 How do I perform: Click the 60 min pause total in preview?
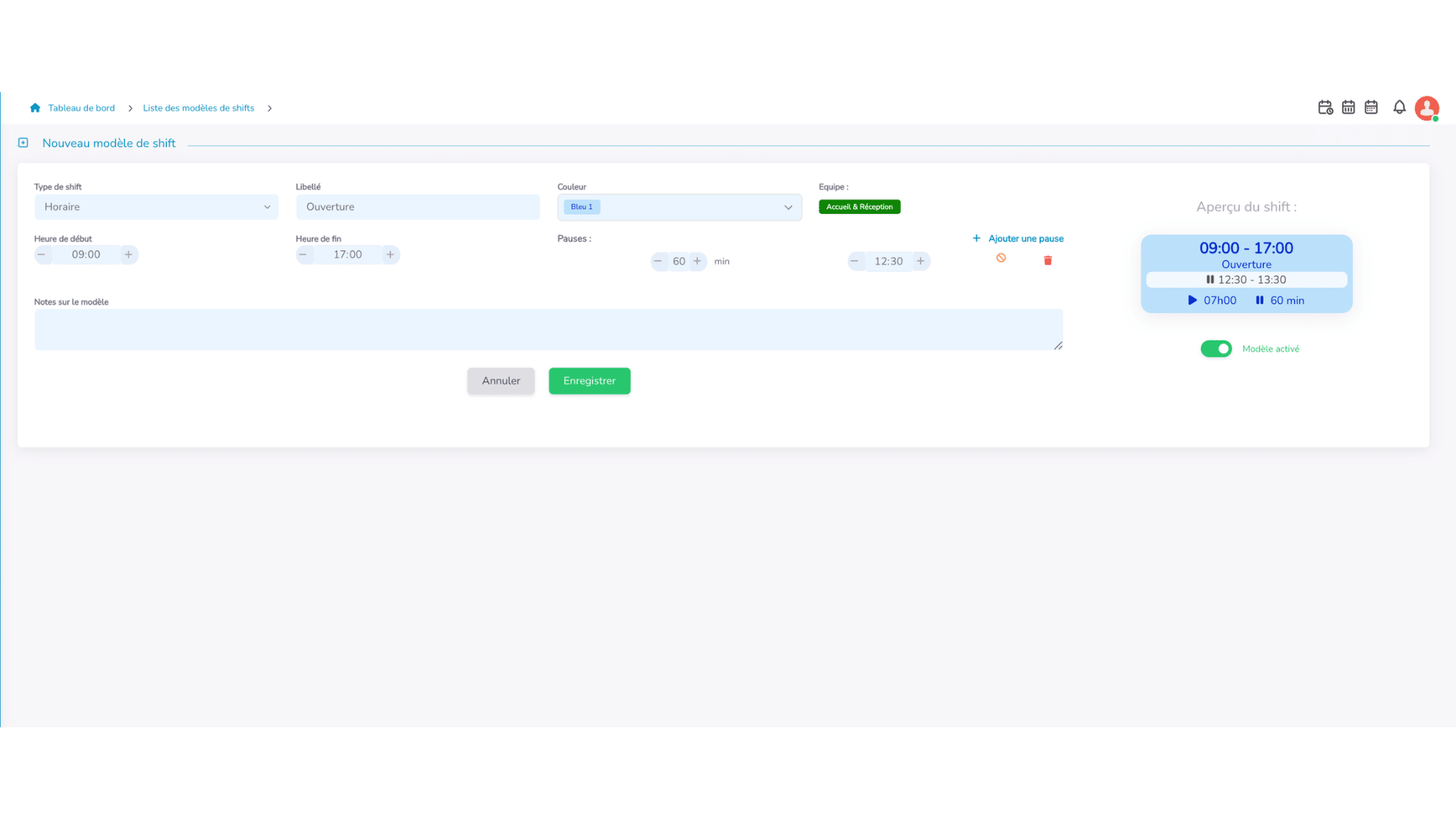click(x=1280, y=300)
